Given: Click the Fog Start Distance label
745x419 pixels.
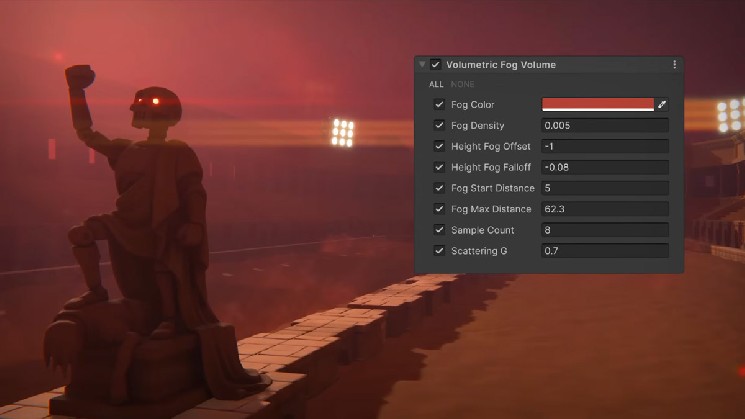Looking at the screenshot, I should tap(493, 188).
